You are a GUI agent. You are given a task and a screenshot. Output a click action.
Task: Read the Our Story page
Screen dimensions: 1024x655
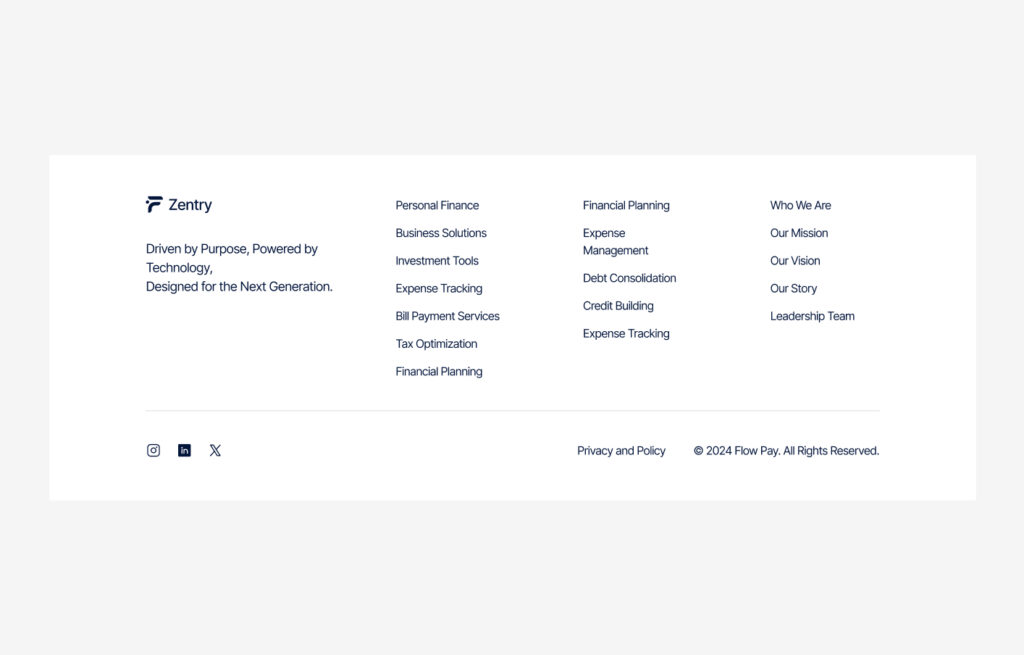793,288
